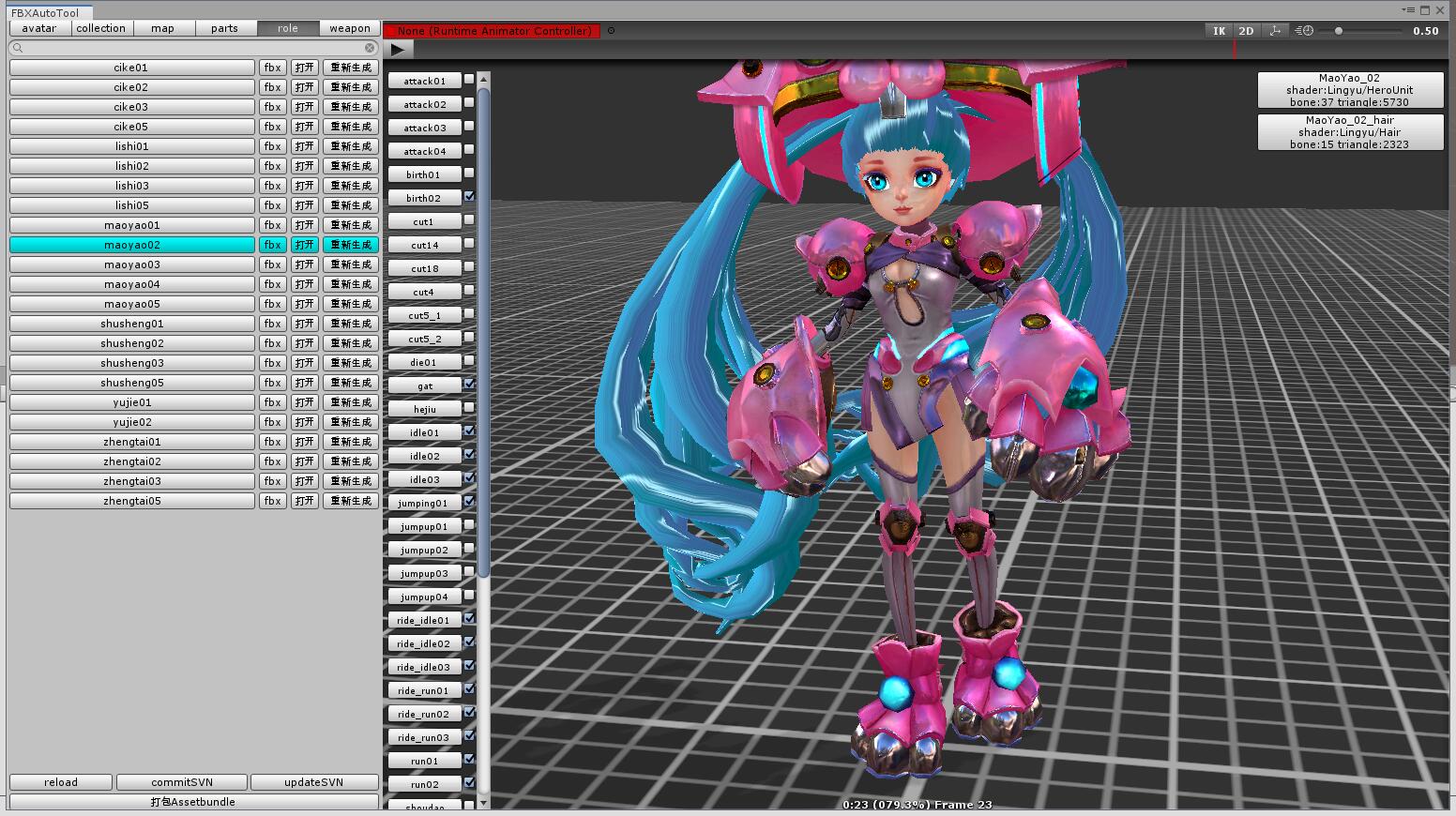Open the map tab
This screenshot has height=816, width=1456.
tap(163, 28)
